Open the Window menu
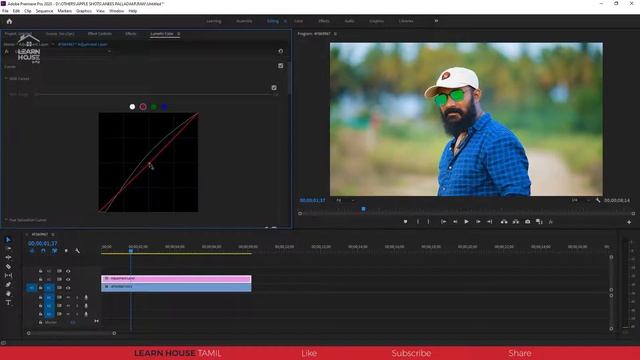640x360 pixels. [116, 11]
